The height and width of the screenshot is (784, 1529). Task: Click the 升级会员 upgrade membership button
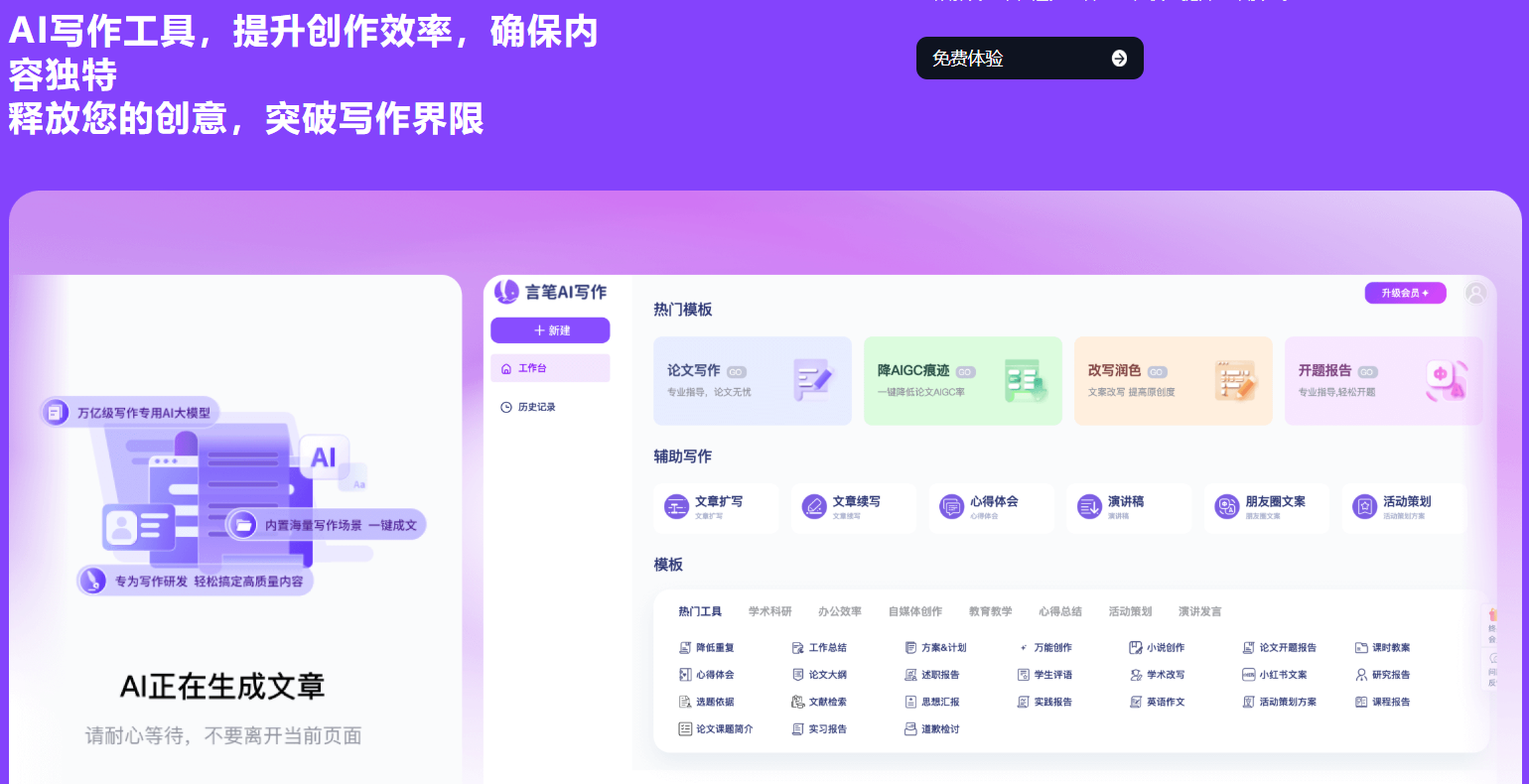point(1405,293)
